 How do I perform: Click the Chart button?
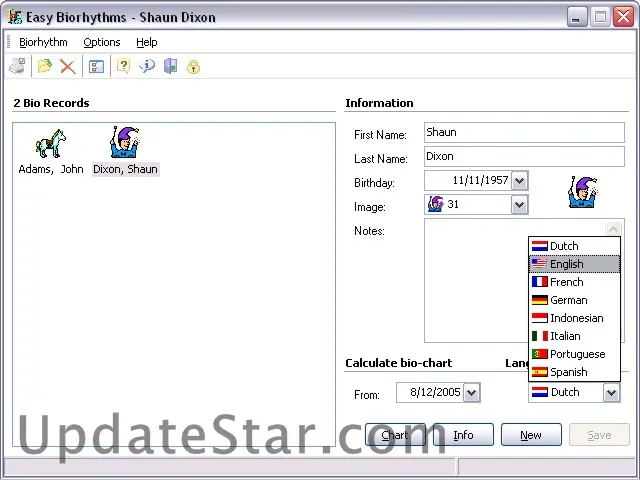point(395,435)
